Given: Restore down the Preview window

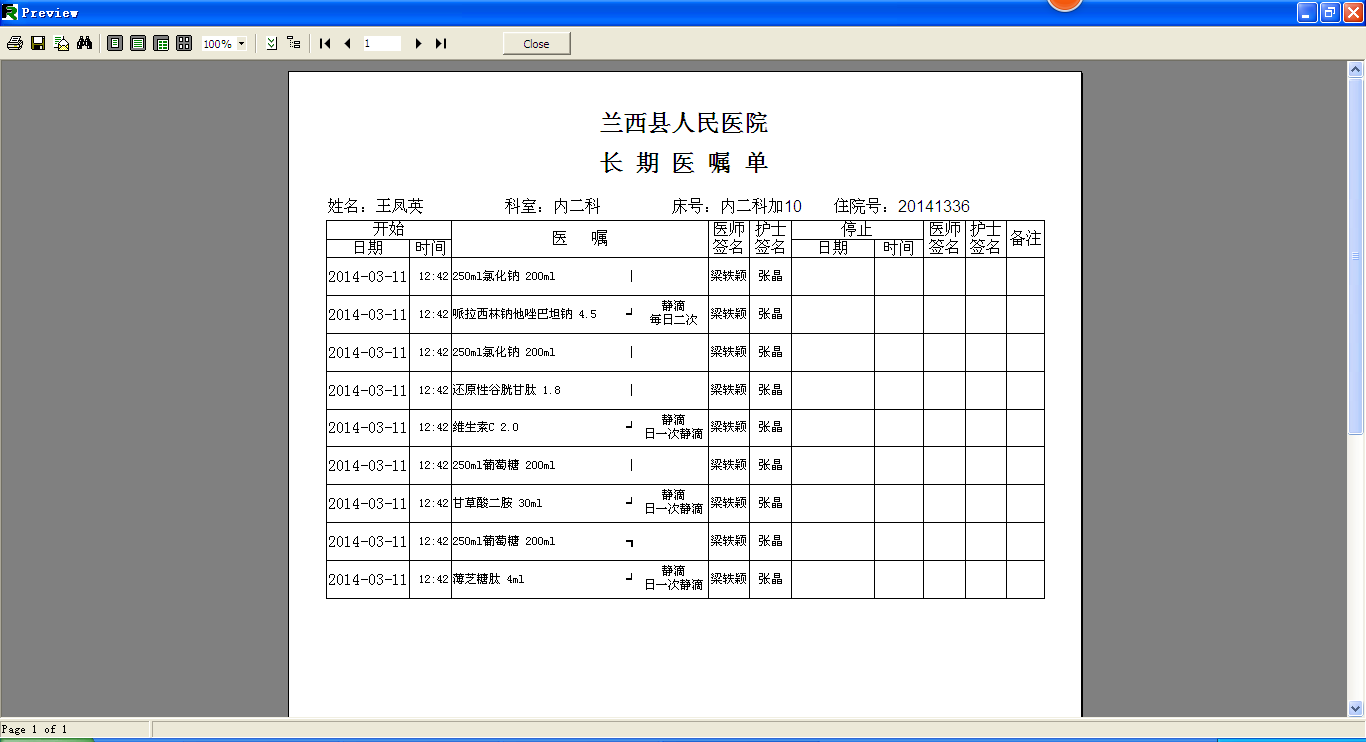Looking at the screenshot, I should 1330,12.
